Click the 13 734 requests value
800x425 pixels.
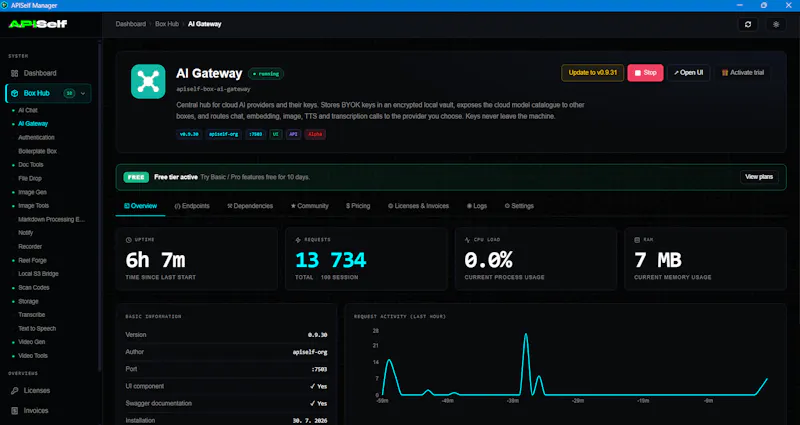[331, 260]
